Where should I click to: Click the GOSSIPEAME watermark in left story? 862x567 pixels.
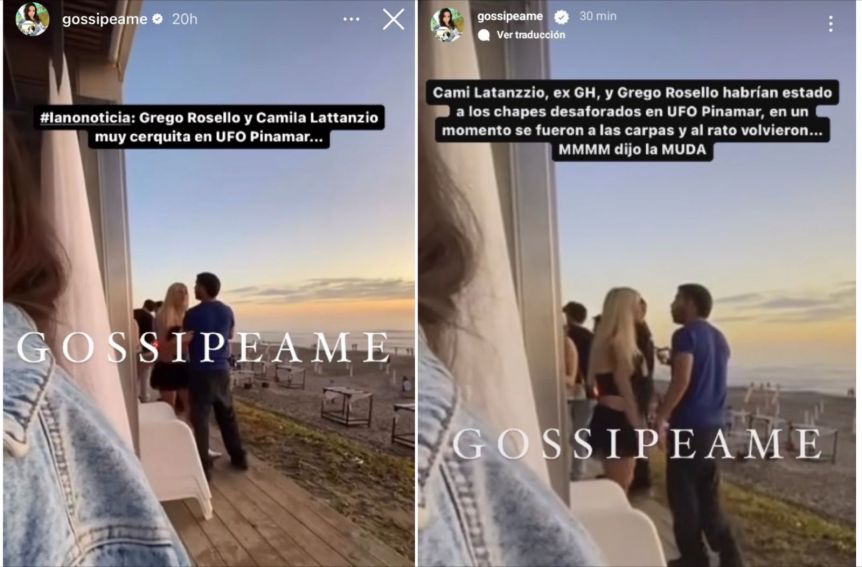click(x=204, y=348)
